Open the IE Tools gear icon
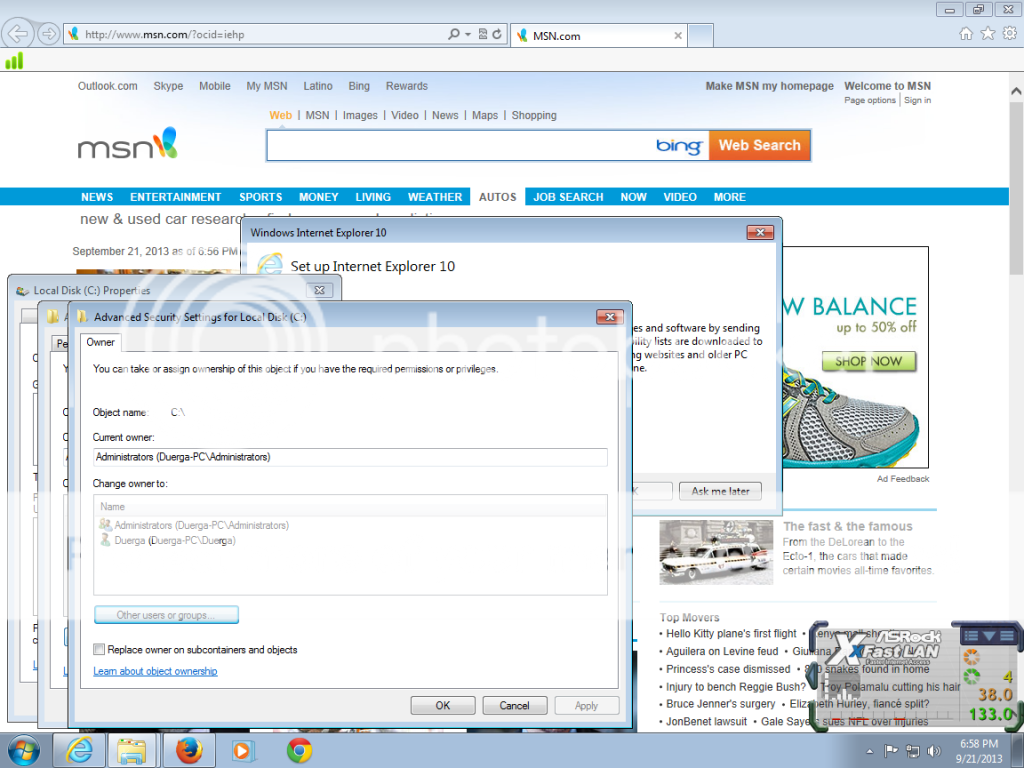The width and height of the screenshot is (1024, 768). coord(1010,33)
